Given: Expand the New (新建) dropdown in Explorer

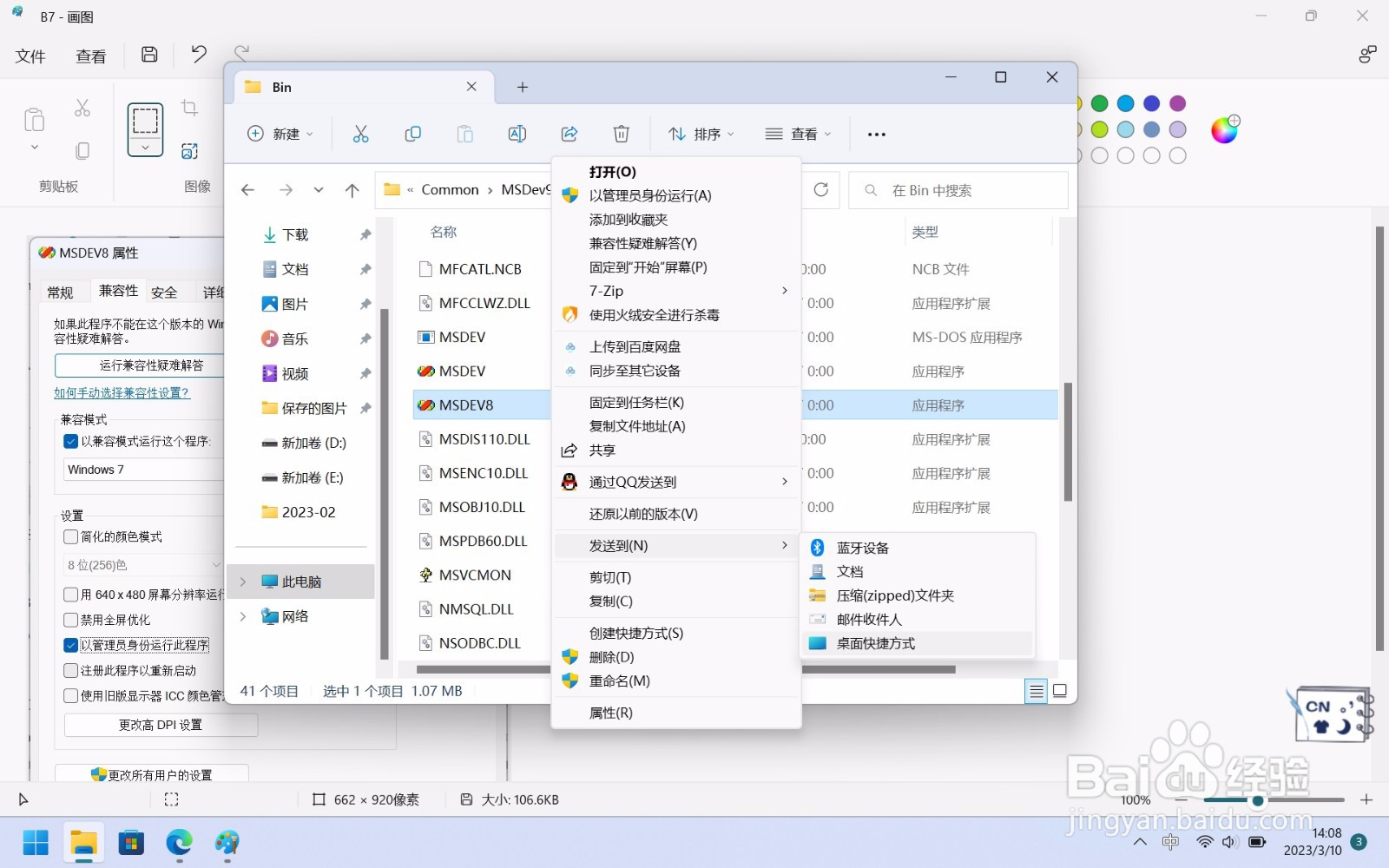Looking at the screenshot, I should (280, 134).
